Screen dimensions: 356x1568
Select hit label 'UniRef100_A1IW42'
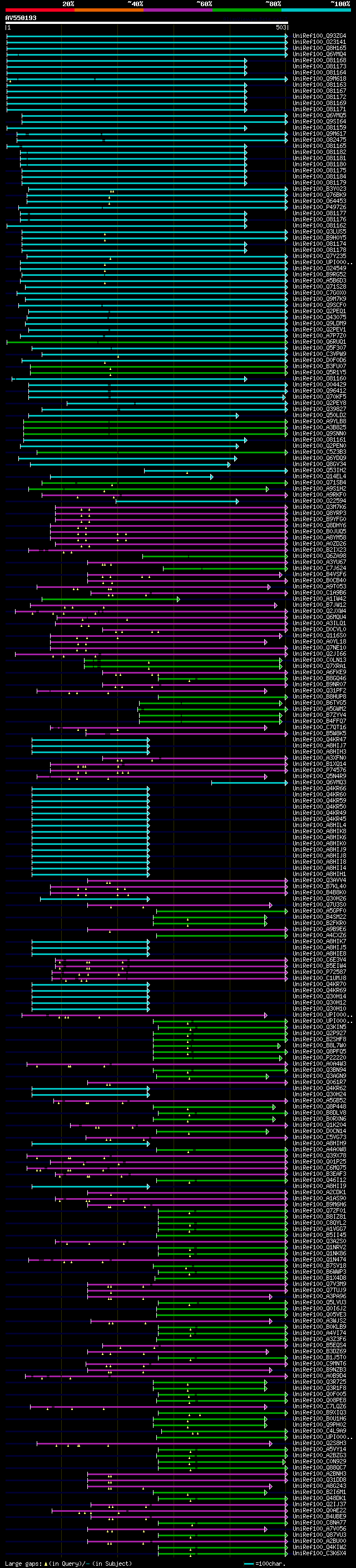(319, 598)
